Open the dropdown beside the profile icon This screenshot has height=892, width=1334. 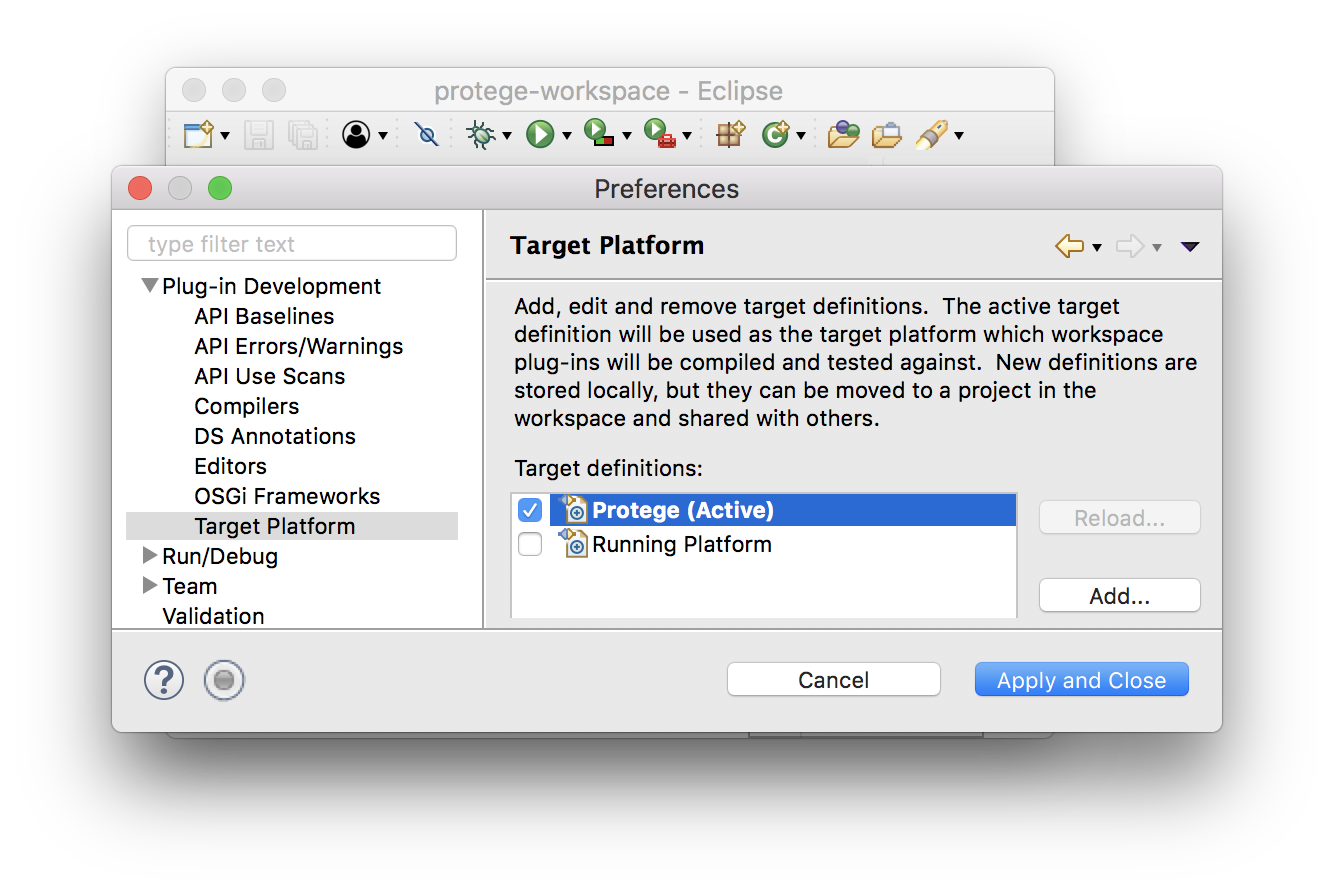coord(383,136)
